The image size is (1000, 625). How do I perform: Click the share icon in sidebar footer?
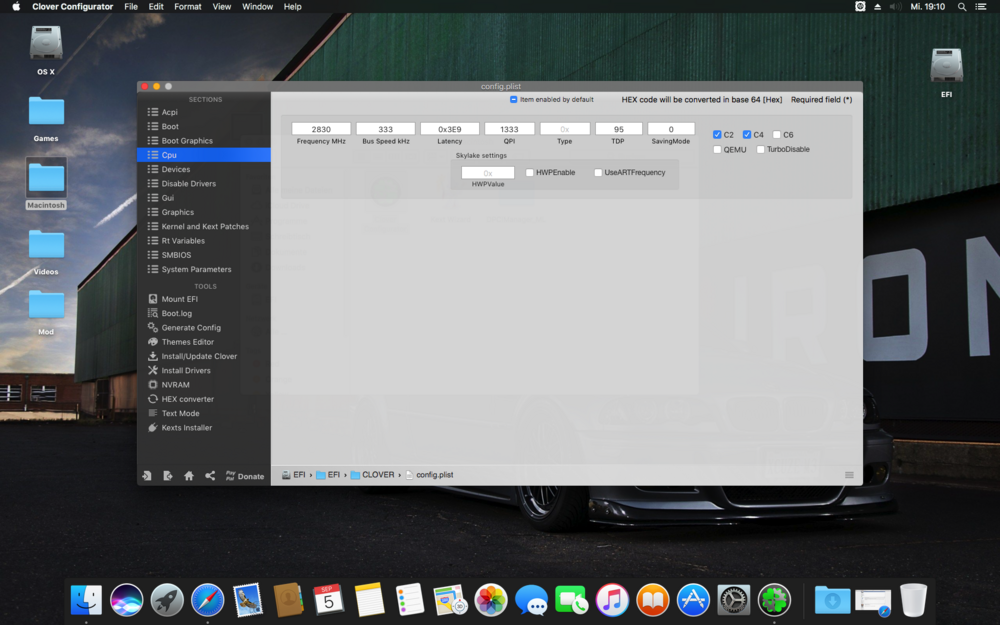pyautogui.click(x=210, y=476)
